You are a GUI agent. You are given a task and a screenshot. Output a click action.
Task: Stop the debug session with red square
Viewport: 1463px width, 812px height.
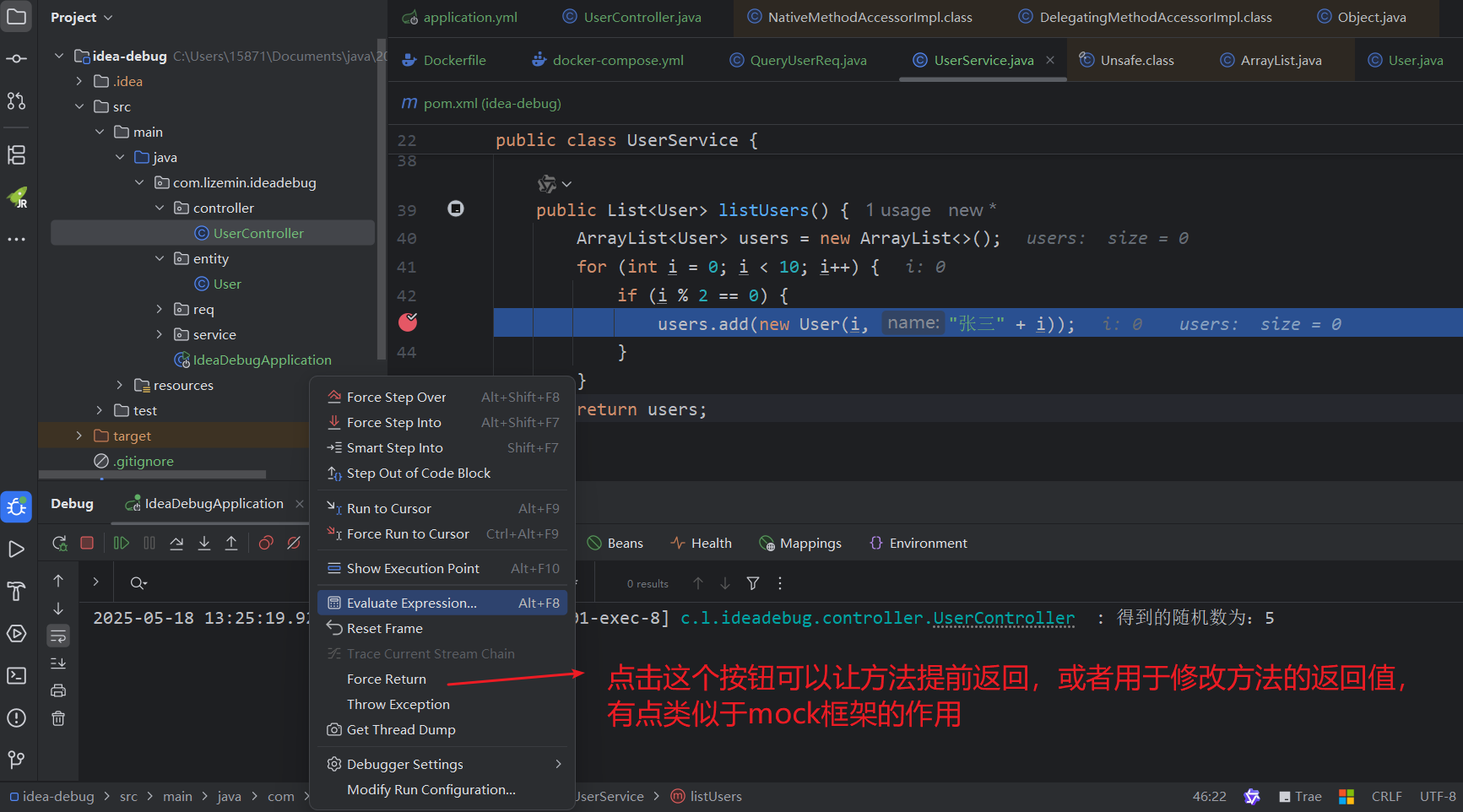[x=87, y=543]
